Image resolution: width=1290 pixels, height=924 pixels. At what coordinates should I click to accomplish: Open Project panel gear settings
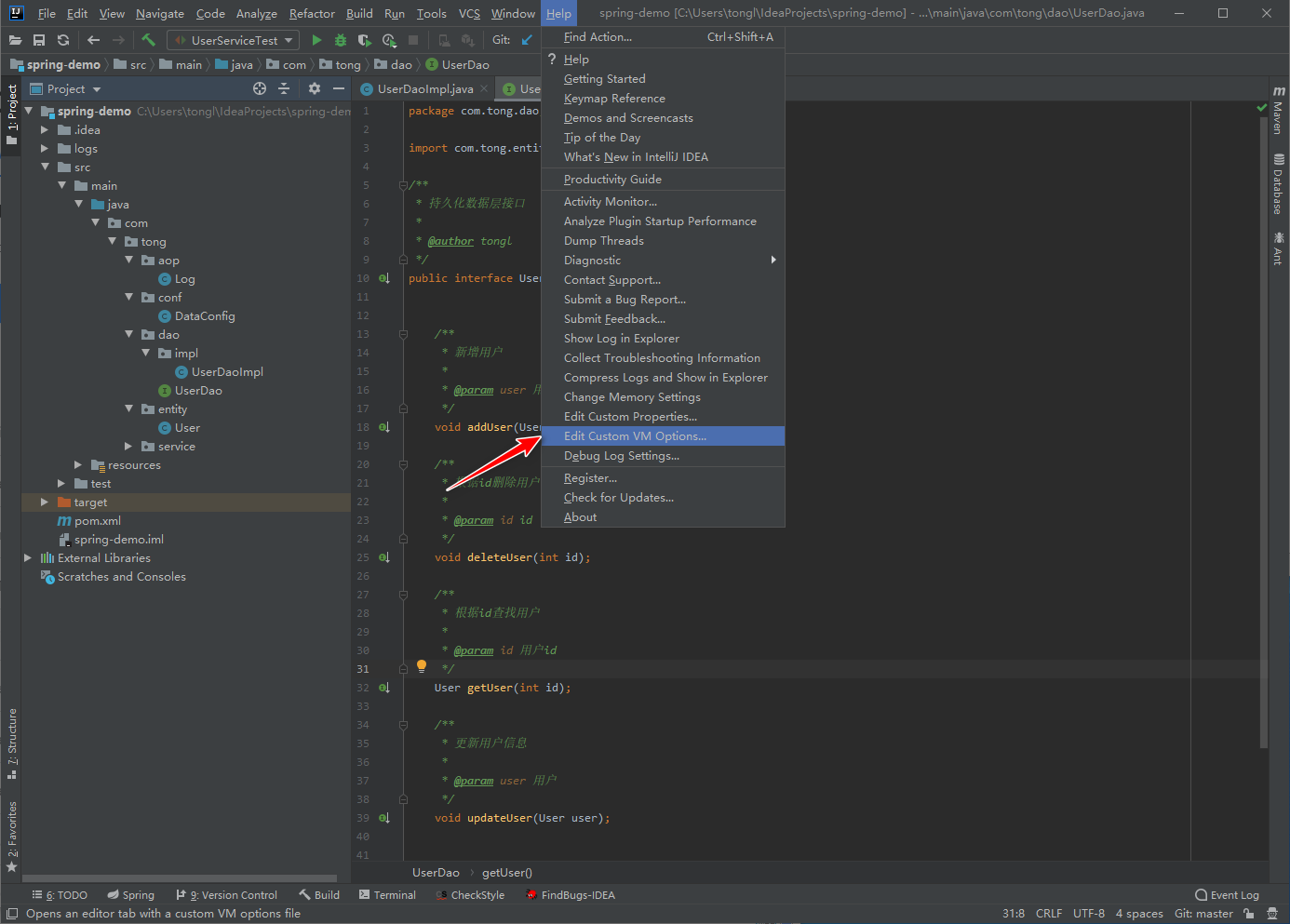point(315,88)
